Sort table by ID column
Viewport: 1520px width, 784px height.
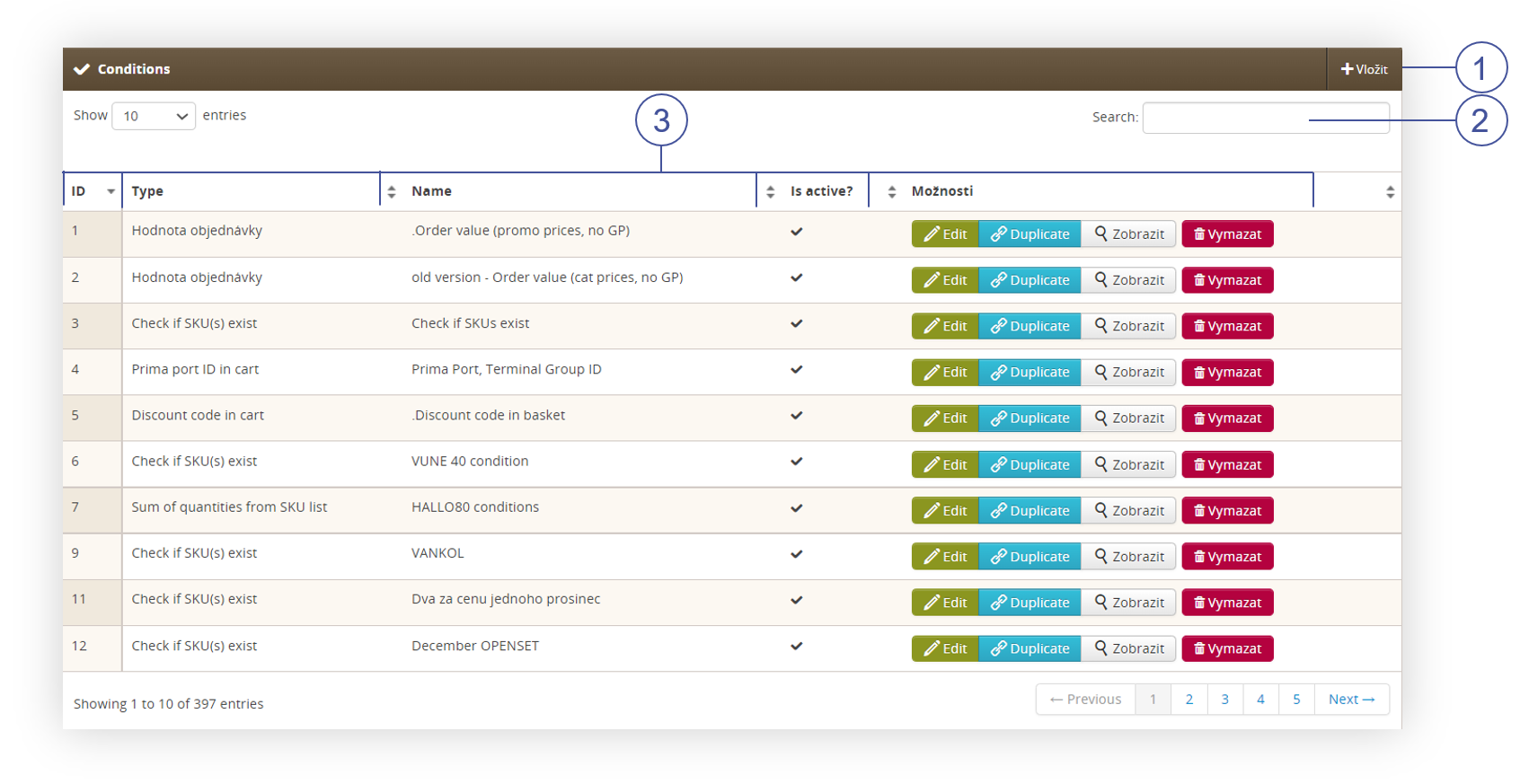coord(93,191)
